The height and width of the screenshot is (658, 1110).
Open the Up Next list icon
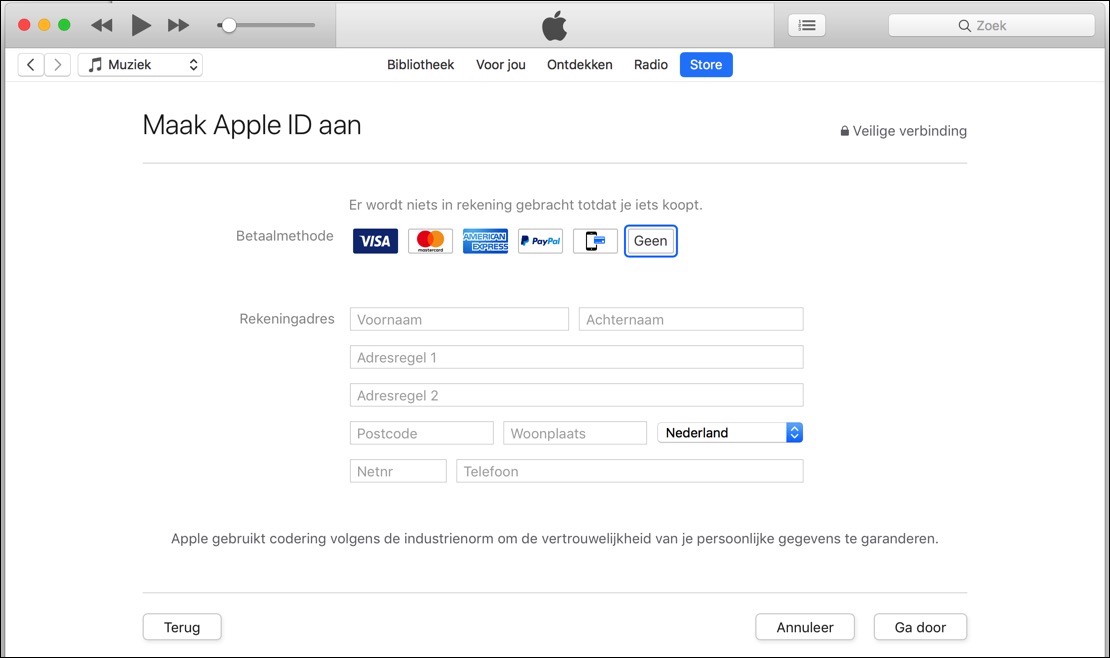coord(806,25)
